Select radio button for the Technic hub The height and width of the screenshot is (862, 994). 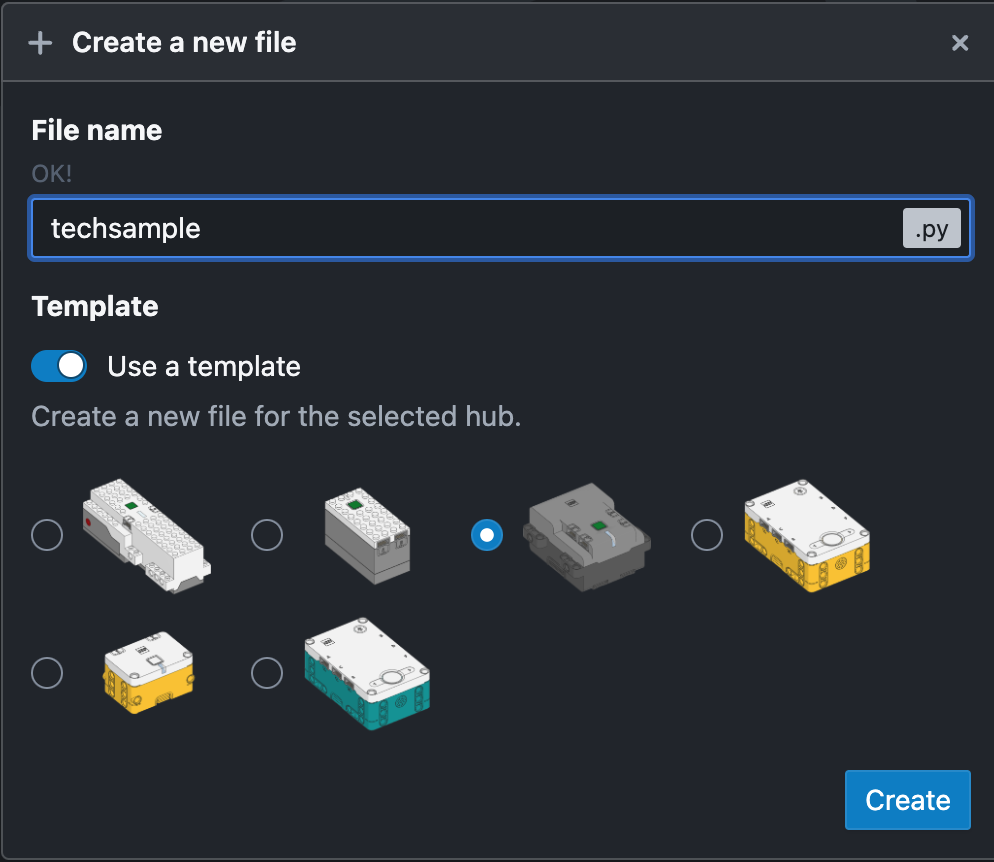487,535
